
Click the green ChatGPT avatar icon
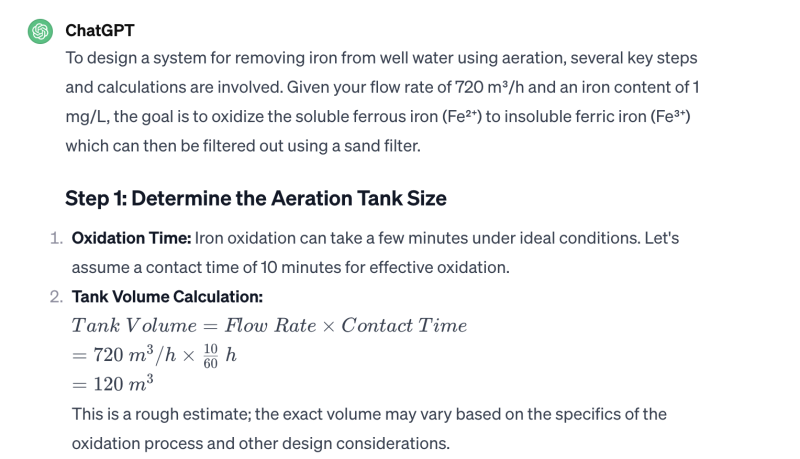(x=40, y=31)
